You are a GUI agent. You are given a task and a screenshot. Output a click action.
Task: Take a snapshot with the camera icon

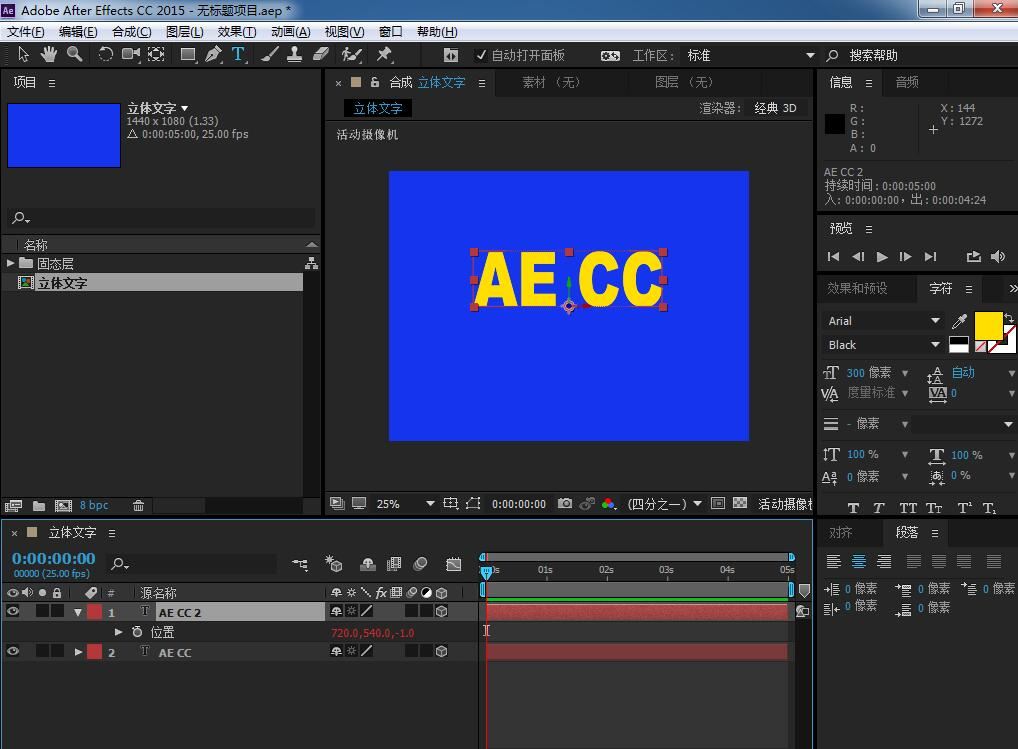(x=565, y=504)
